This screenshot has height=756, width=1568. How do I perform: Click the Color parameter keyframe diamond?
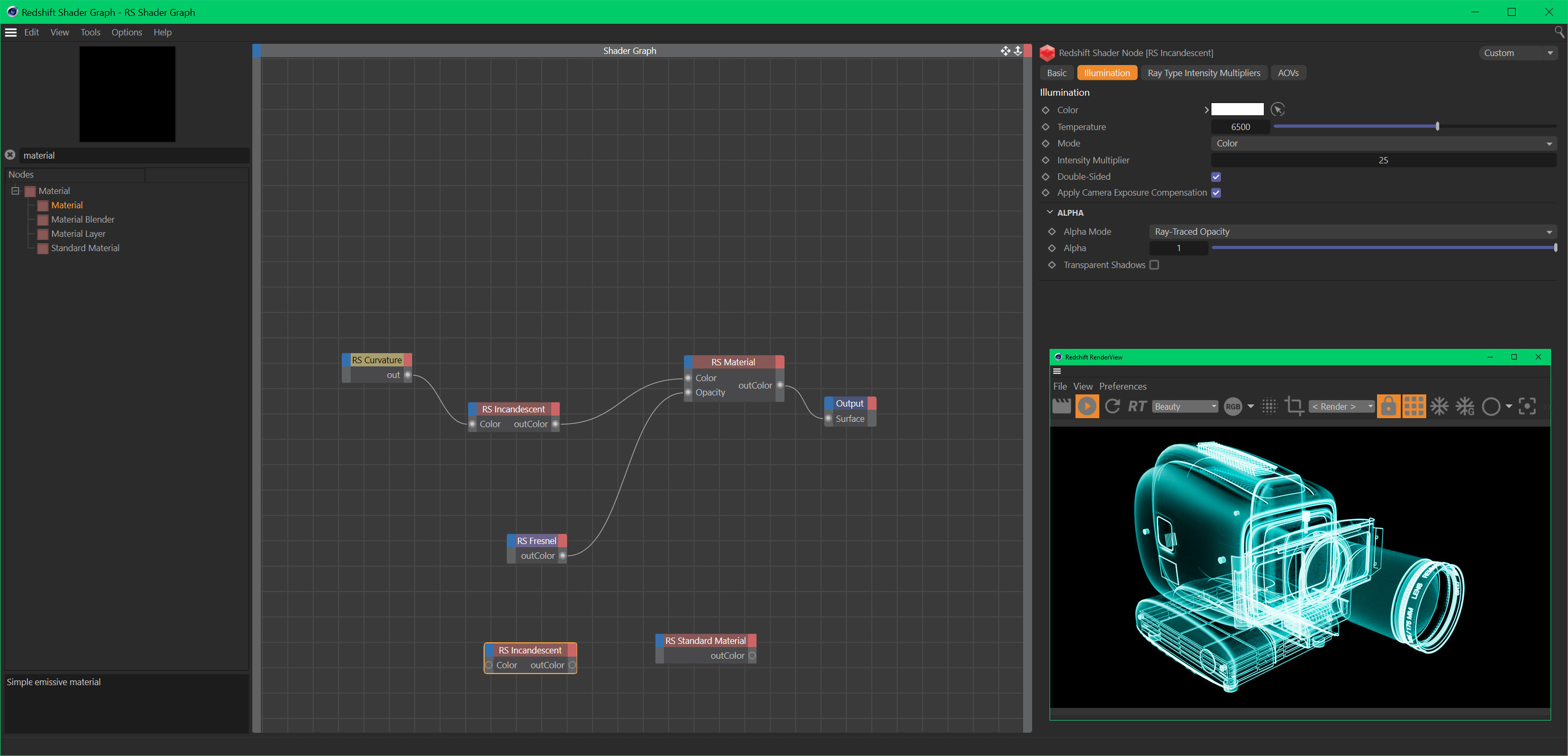tap(1046, 110)
